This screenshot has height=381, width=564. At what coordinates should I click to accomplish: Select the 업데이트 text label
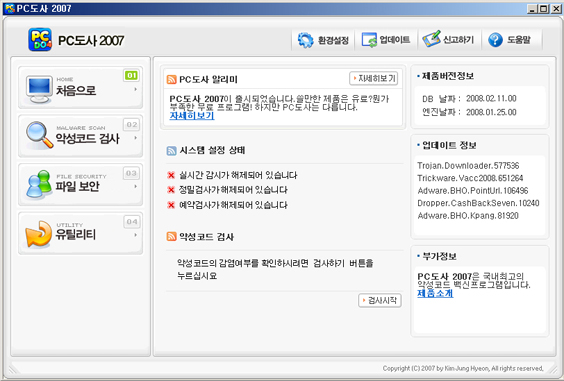(395, 40)
